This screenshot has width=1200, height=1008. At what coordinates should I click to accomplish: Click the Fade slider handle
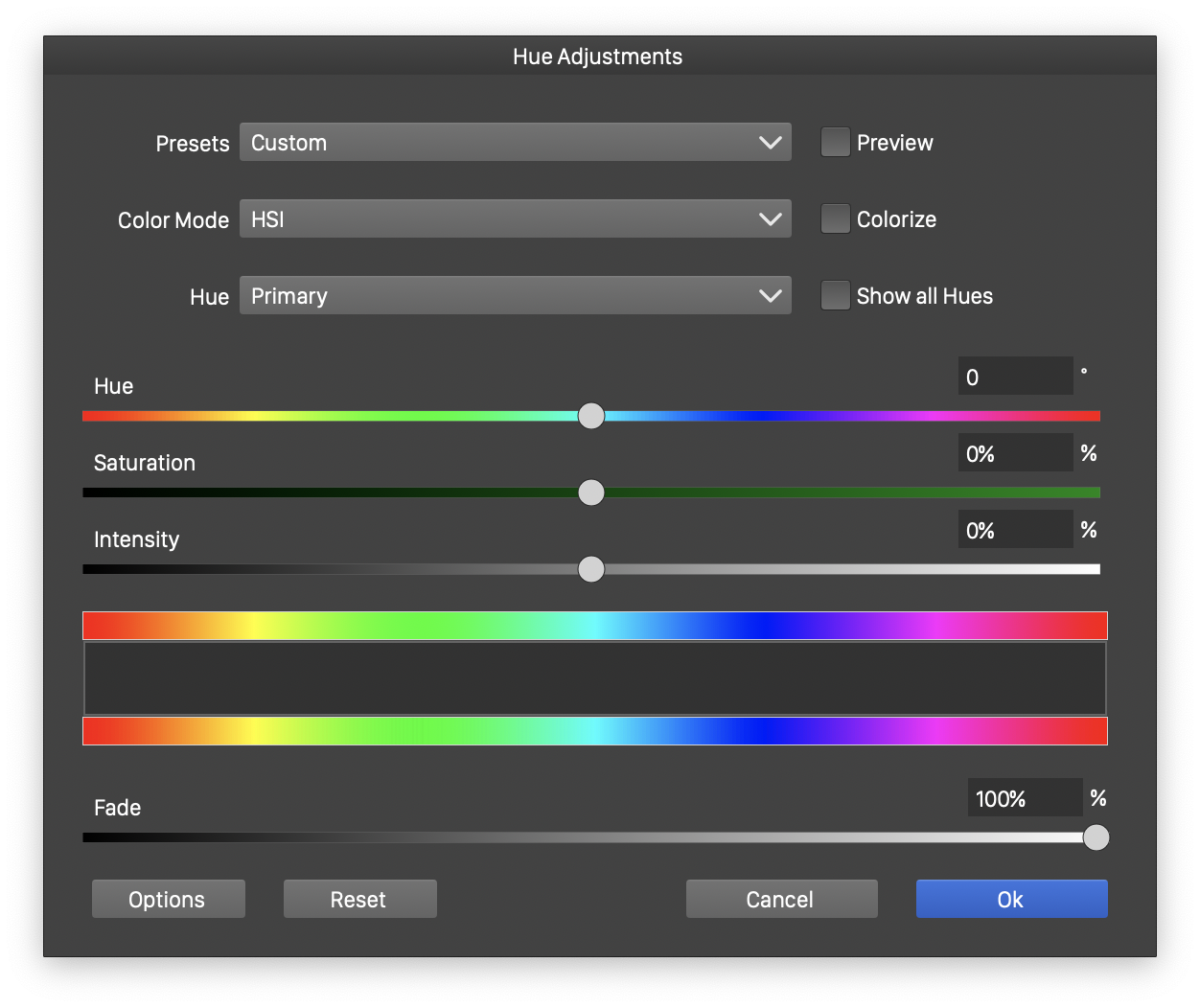coord(1096,837)
